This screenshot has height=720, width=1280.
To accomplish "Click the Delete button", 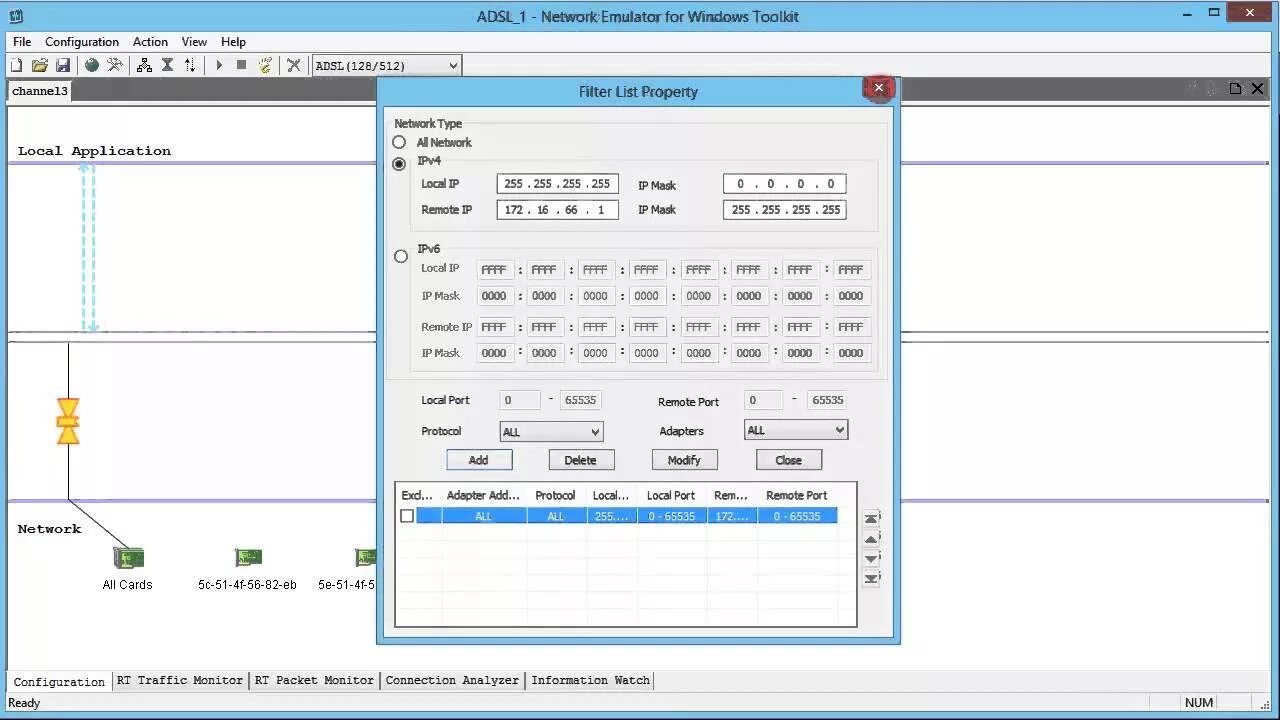I will point(580,460).
